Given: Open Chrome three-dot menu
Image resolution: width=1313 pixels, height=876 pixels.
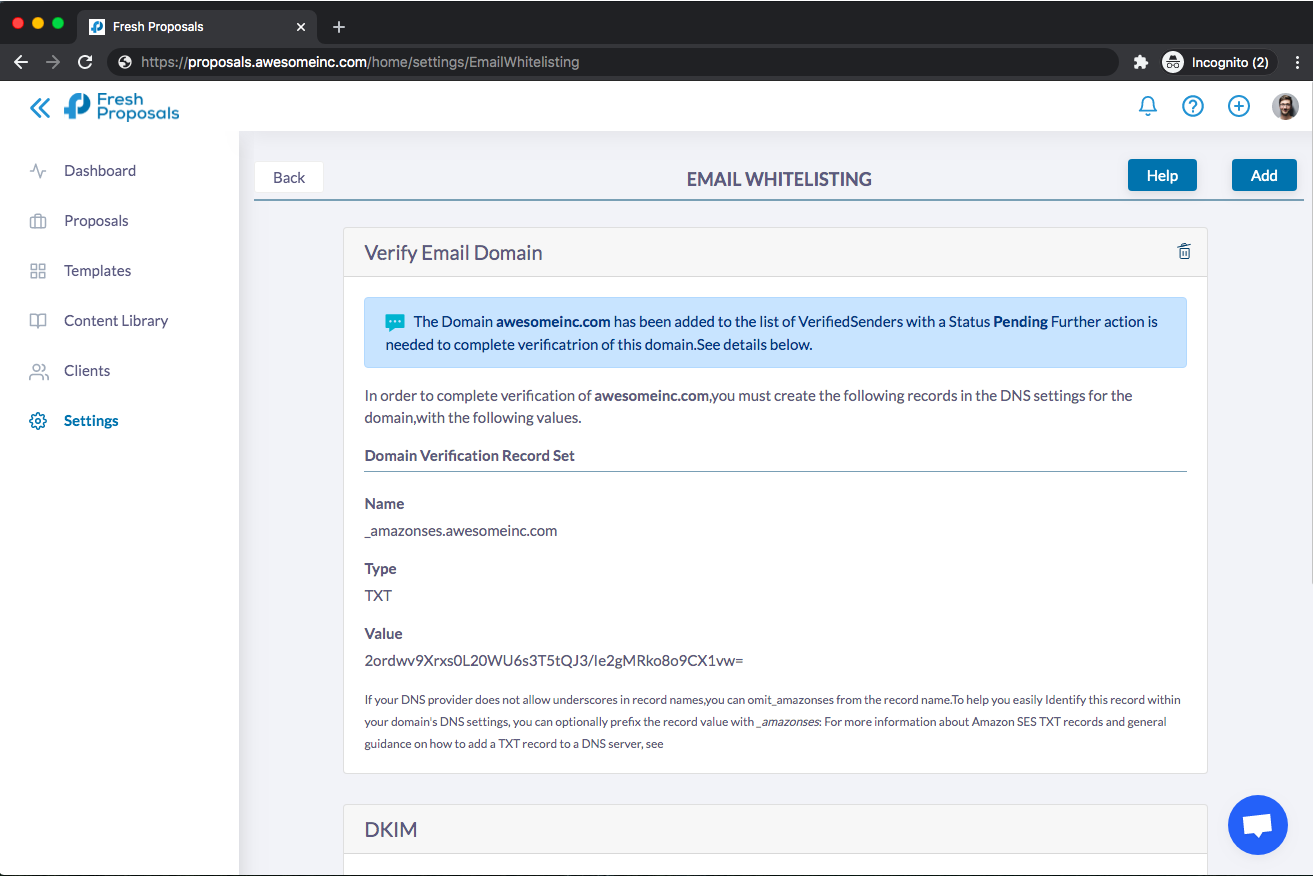Looking at the screenshot, I should tap(1297, 62).
